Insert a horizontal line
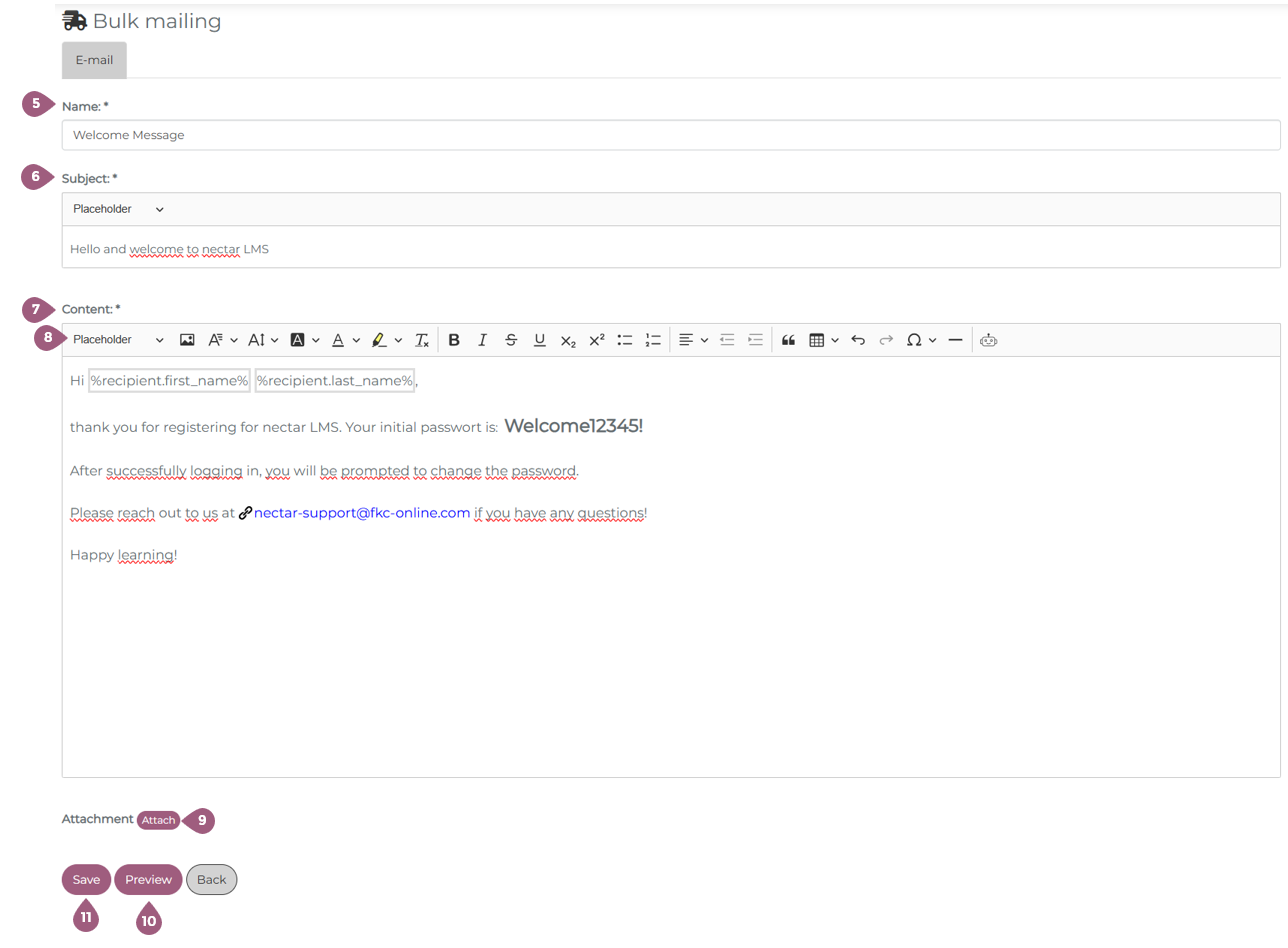This screenshot has width=1288, height=948. 955,340
